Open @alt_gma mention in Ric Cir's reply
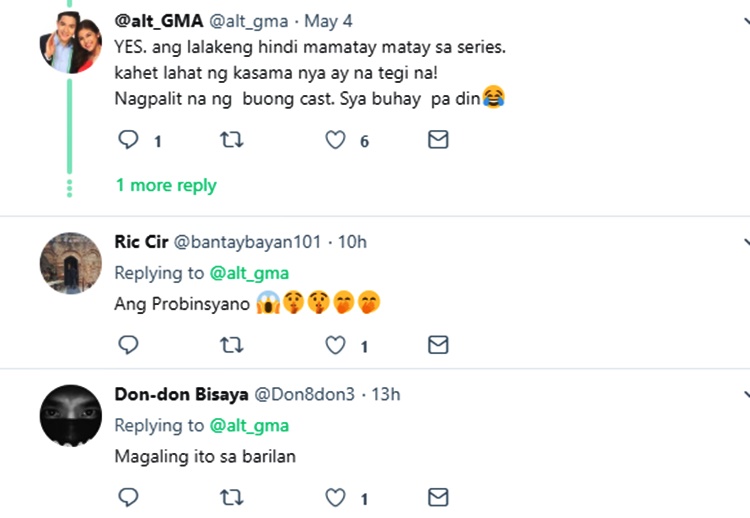Screen dimensions: 750x518 (x=249, y=273)
